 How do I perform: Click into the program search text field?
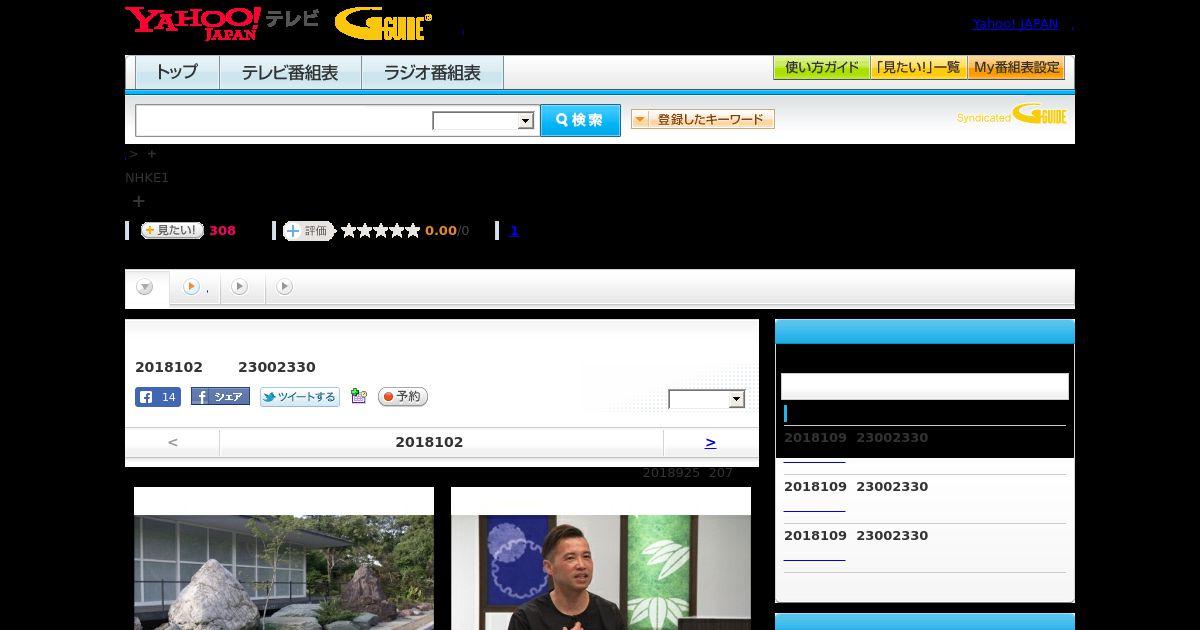click(x=283, y=120)
